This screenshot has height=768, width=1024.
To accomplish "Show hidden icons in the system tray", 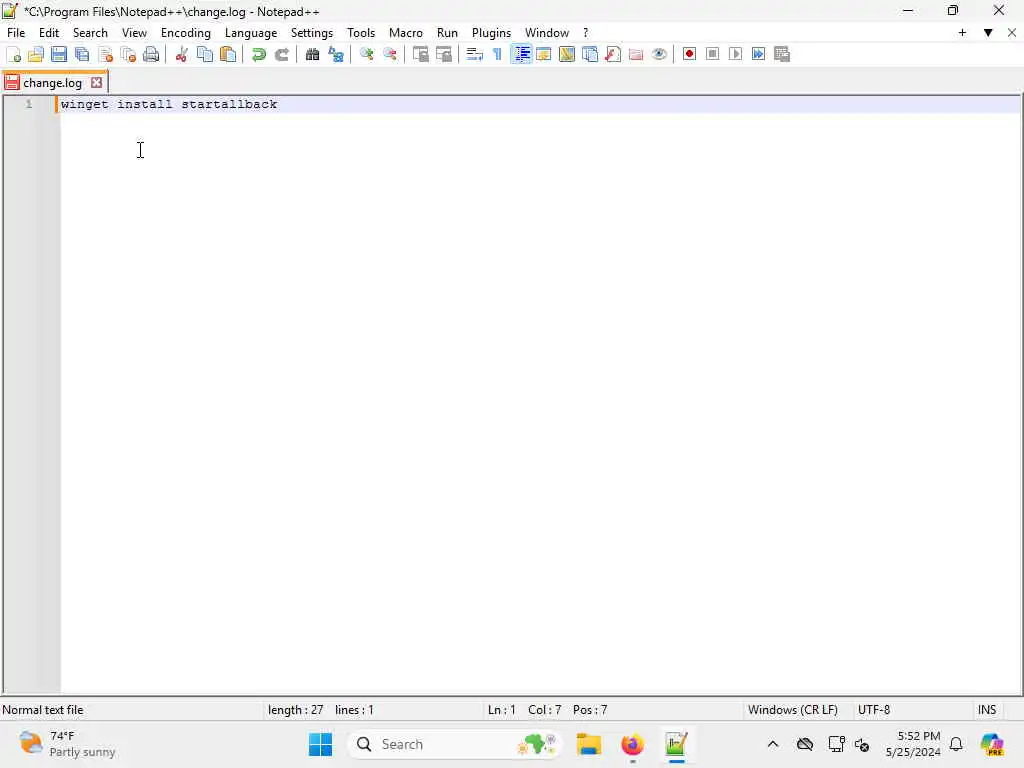I will pos(773,744).
